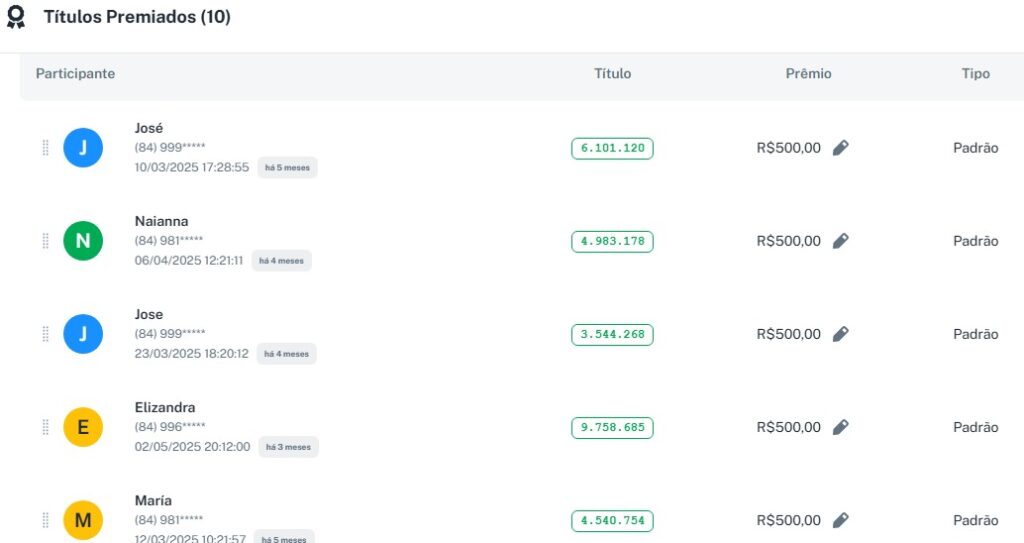The image size is (1024, 543).
Task: Click the Prêmio column header
Action: tap(808, 74)
